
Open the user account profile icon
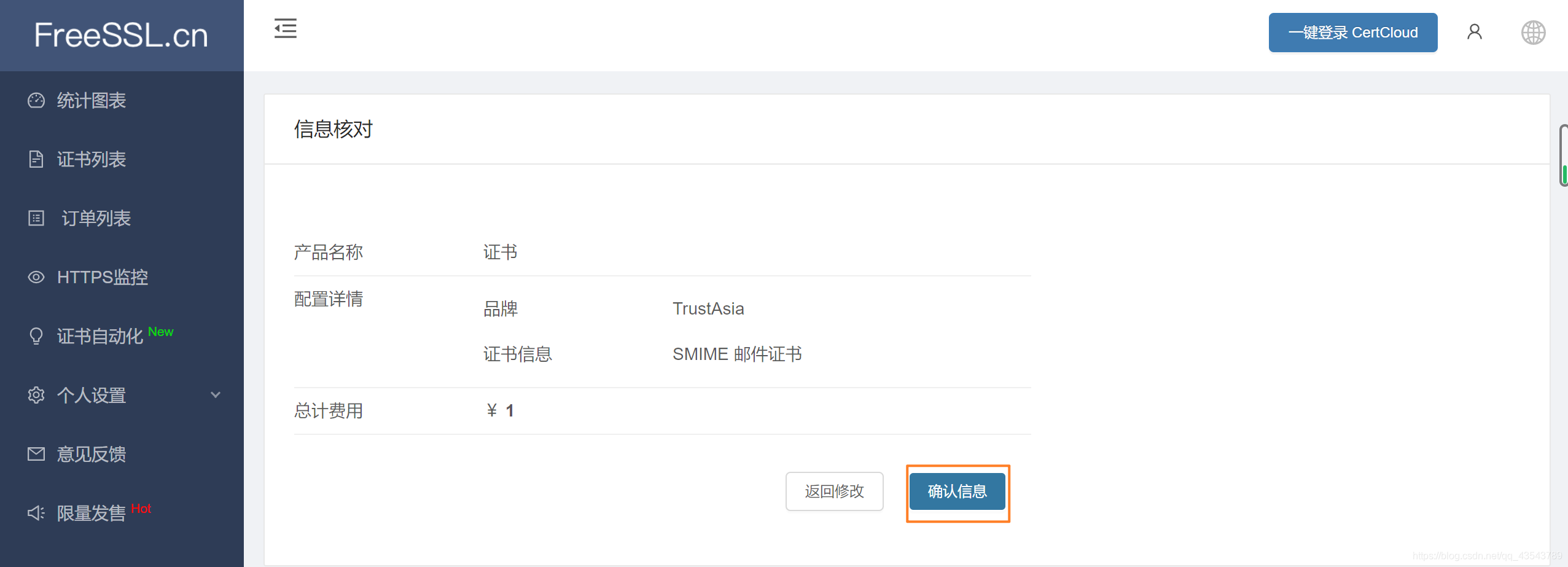click(1474, 32)
